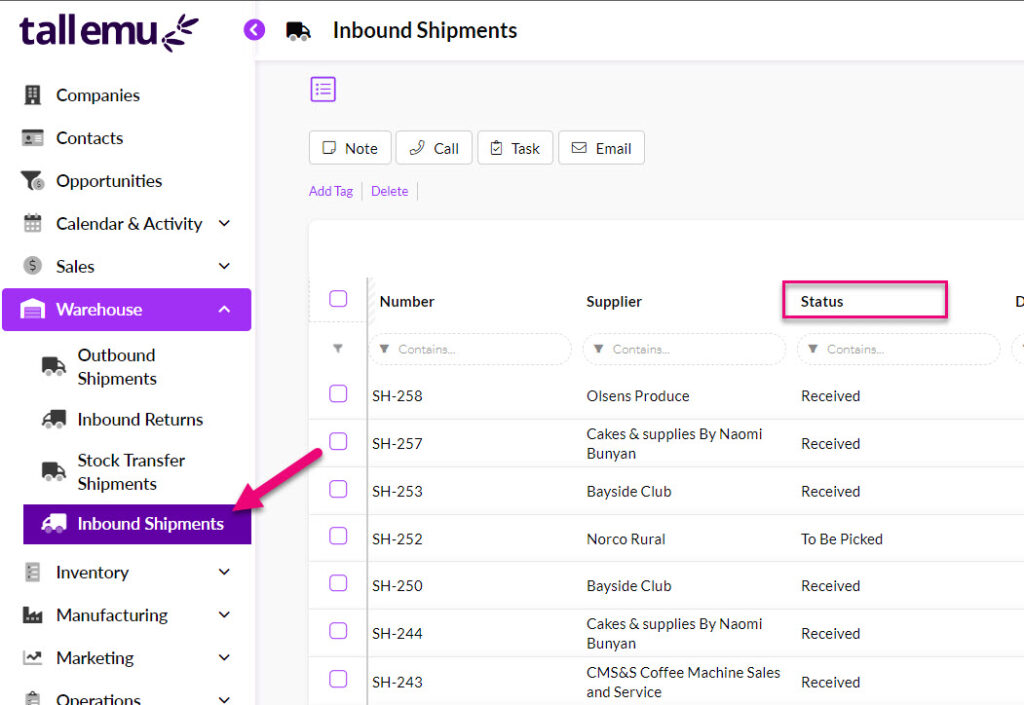Go to Inbound Returns
The width and height of the screenshot is (1024, 705).
click(140, 419)
